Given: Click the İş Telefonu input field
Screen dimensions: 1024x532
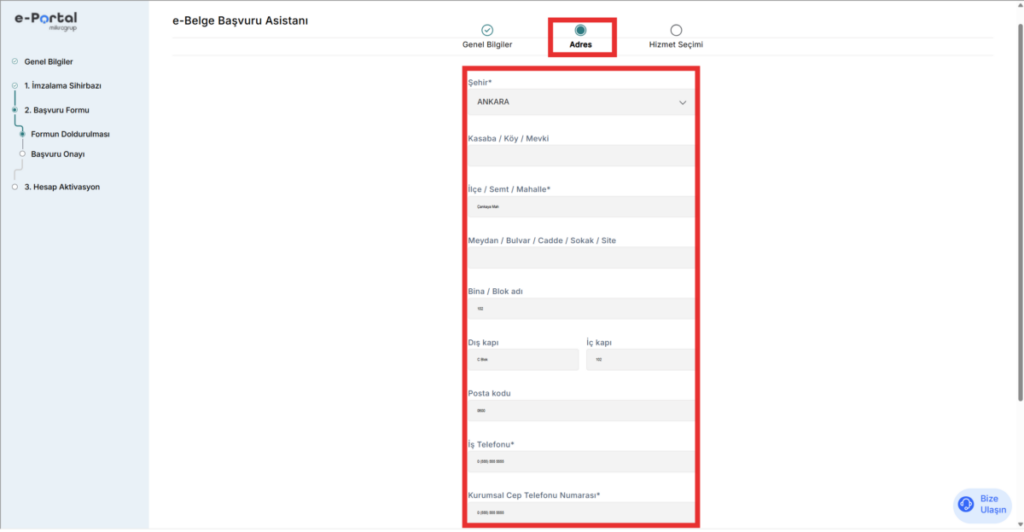Looking at the screenshot, I should coord(581,461).
